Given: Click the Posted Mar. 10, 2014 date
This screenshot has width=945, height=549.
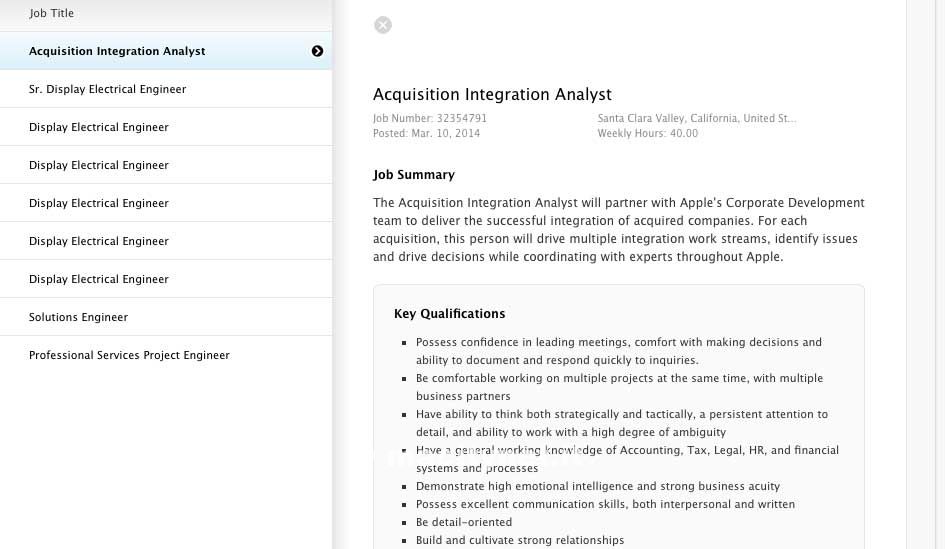Looking at the screenshot, I should click(426, 133).
